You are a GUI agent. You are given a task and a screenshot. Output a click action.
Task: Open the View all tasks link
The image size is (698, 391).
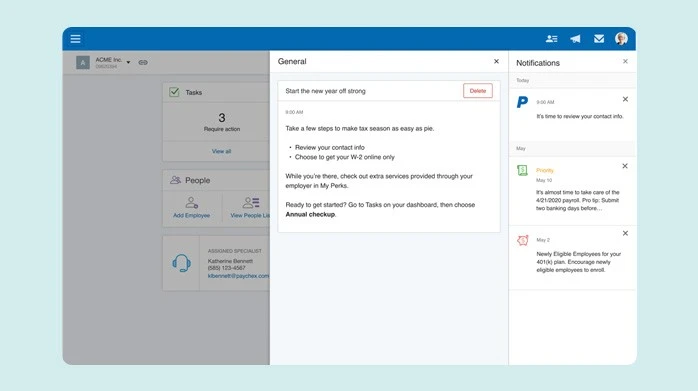pos(221,151)
